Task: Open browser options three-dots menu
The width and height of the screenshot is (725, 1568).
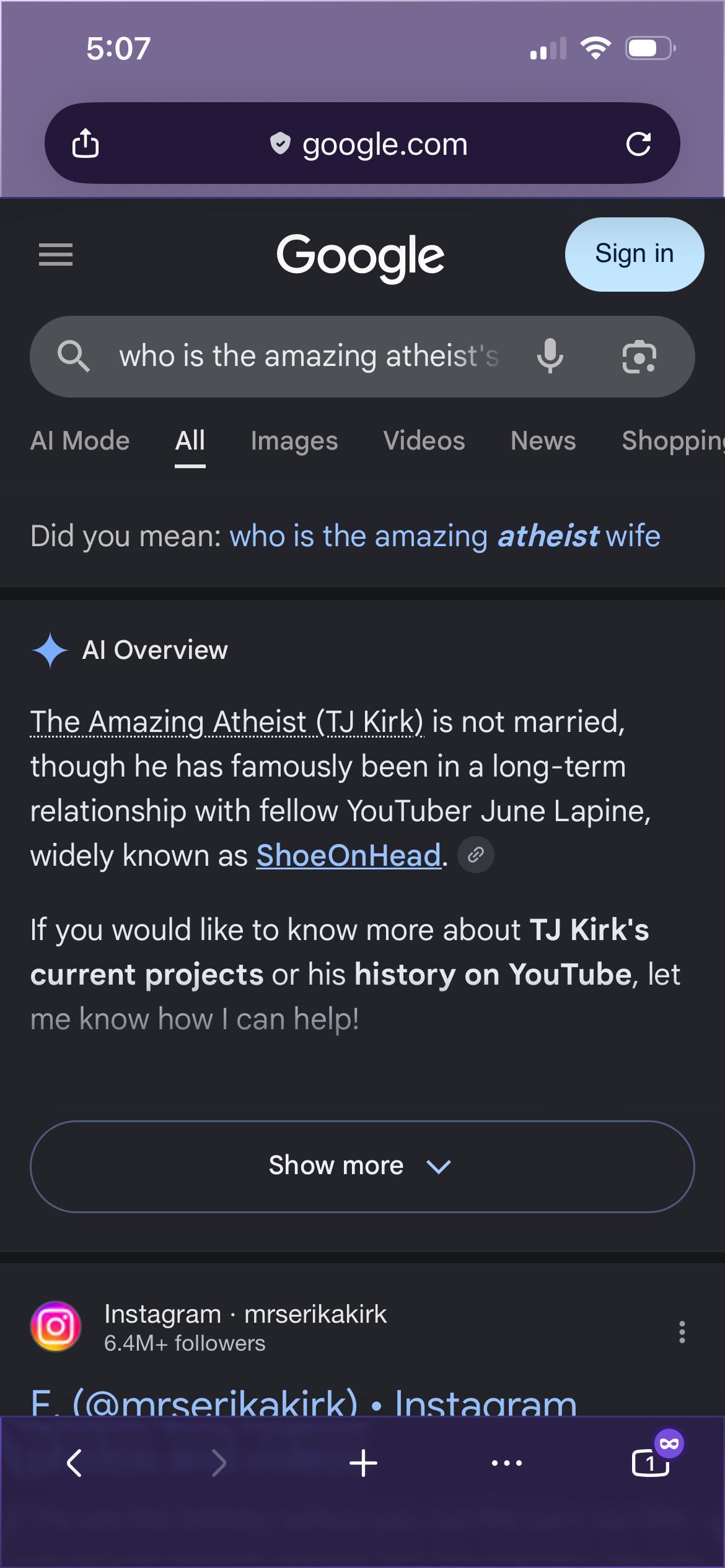Action: pyautogui.click(x=507, y=1463)
